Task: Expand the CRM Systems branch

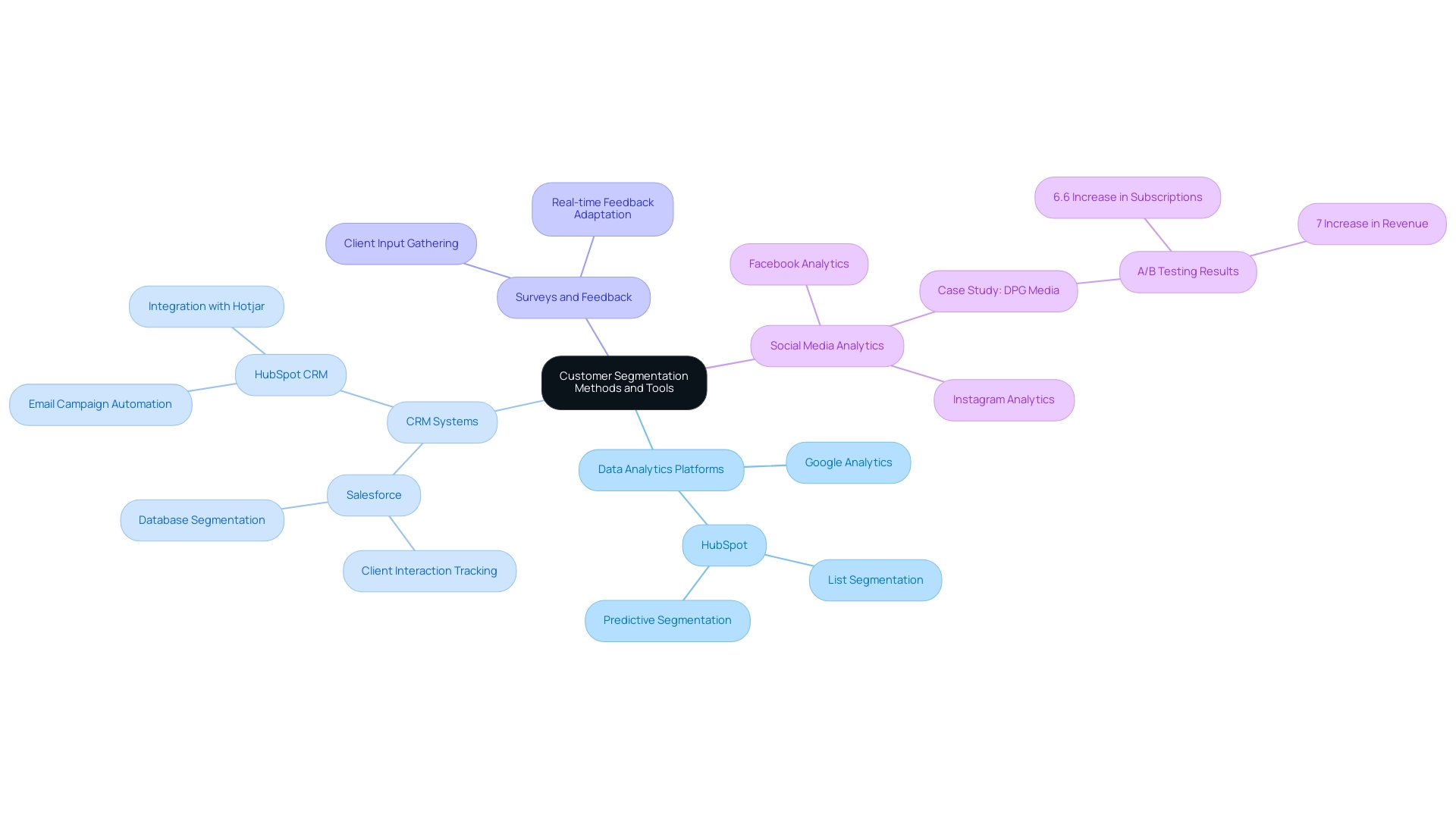Action: (442, 421)
